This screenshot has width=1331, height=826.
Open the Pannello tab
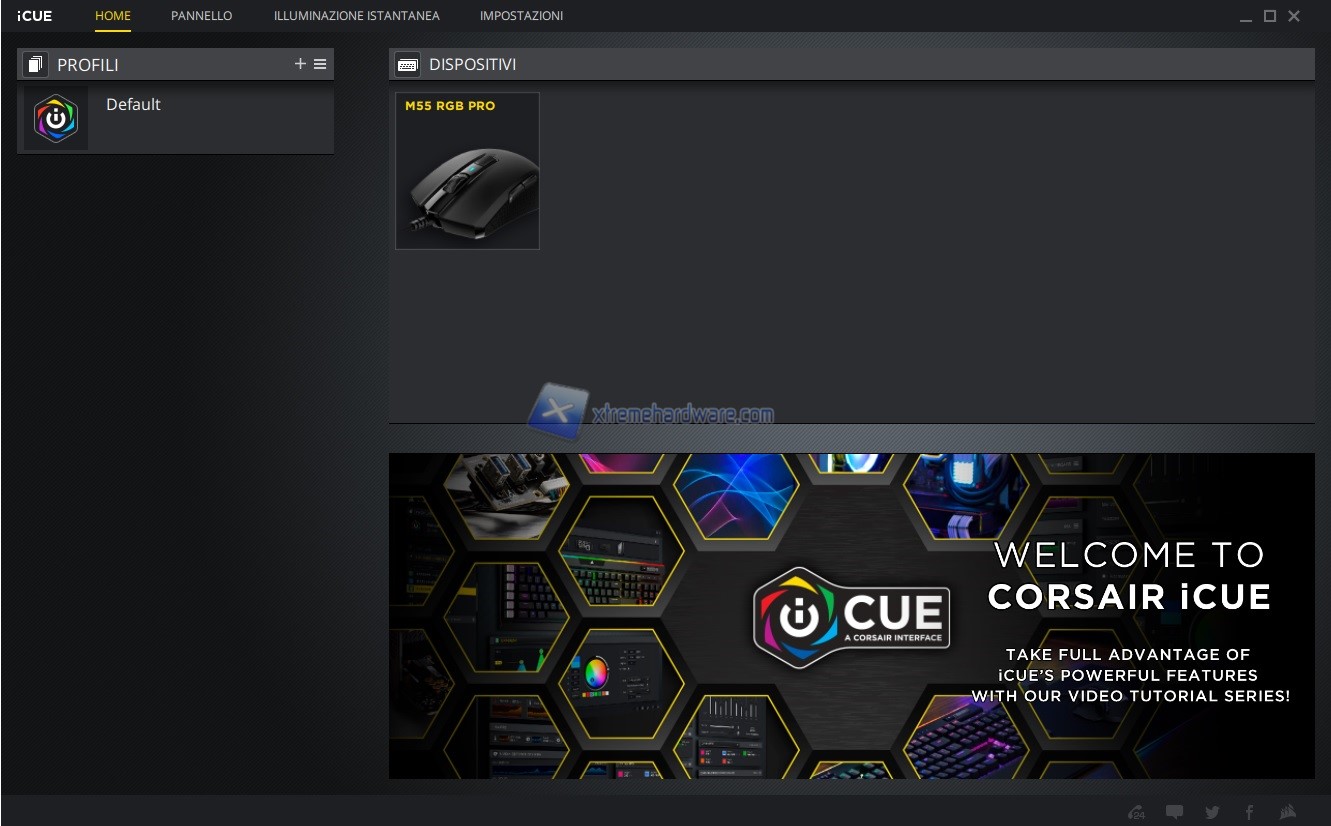[x=201, y=16]
